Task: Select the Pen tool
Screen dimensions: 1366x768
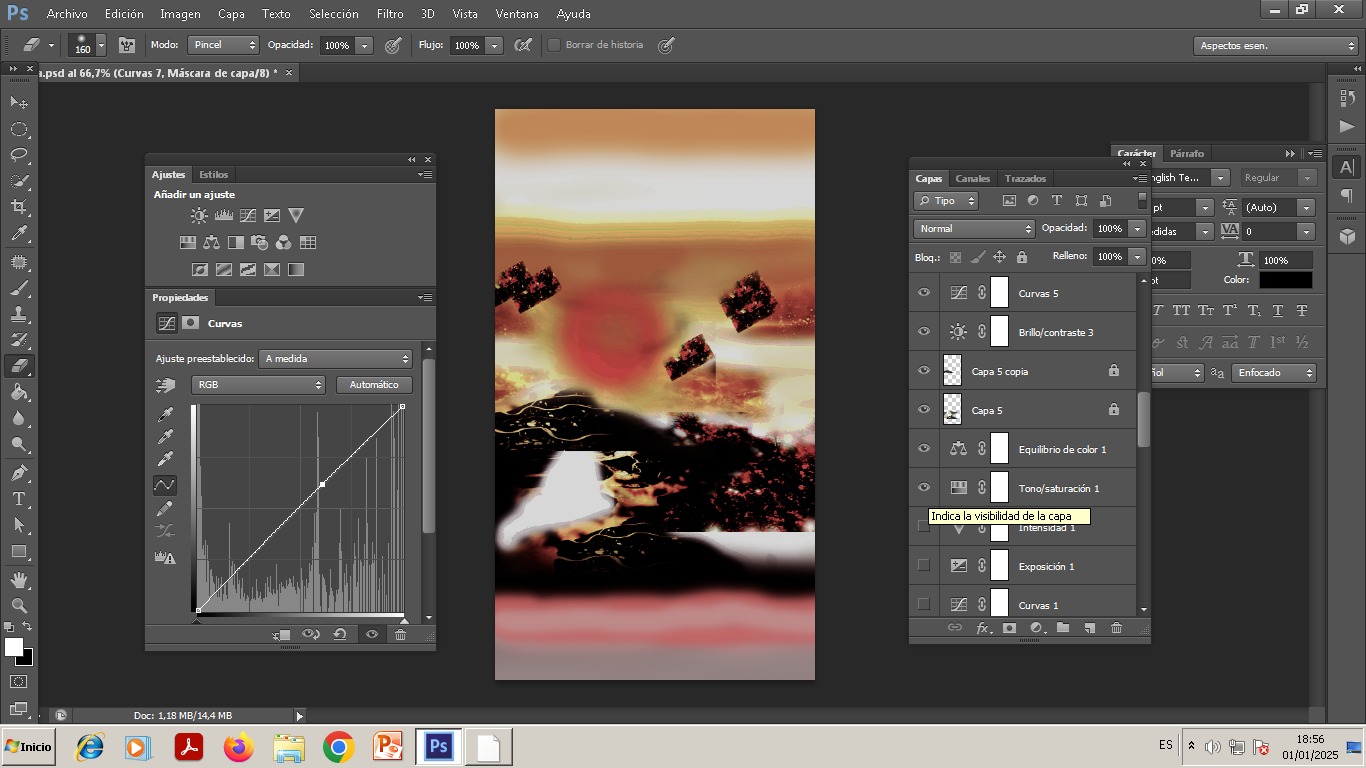Action: click(19, 472)
